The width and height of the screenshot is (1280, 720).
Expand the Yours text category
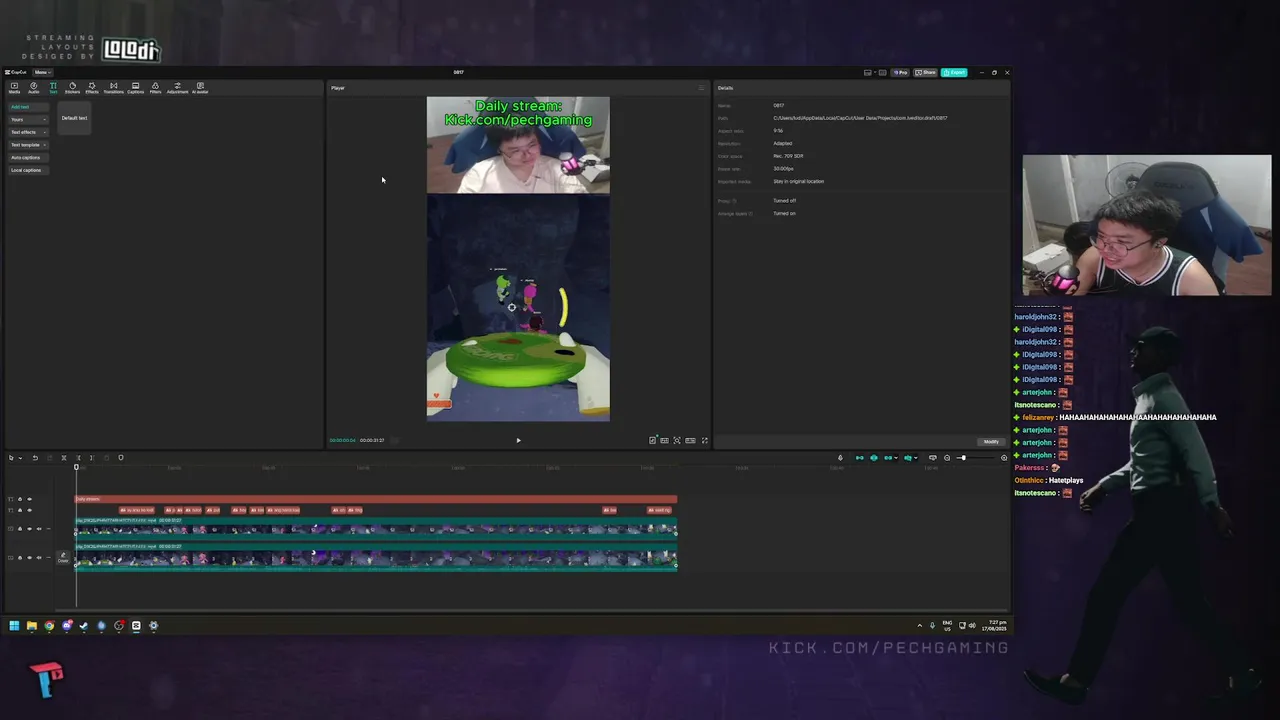(x=28, y=119)
